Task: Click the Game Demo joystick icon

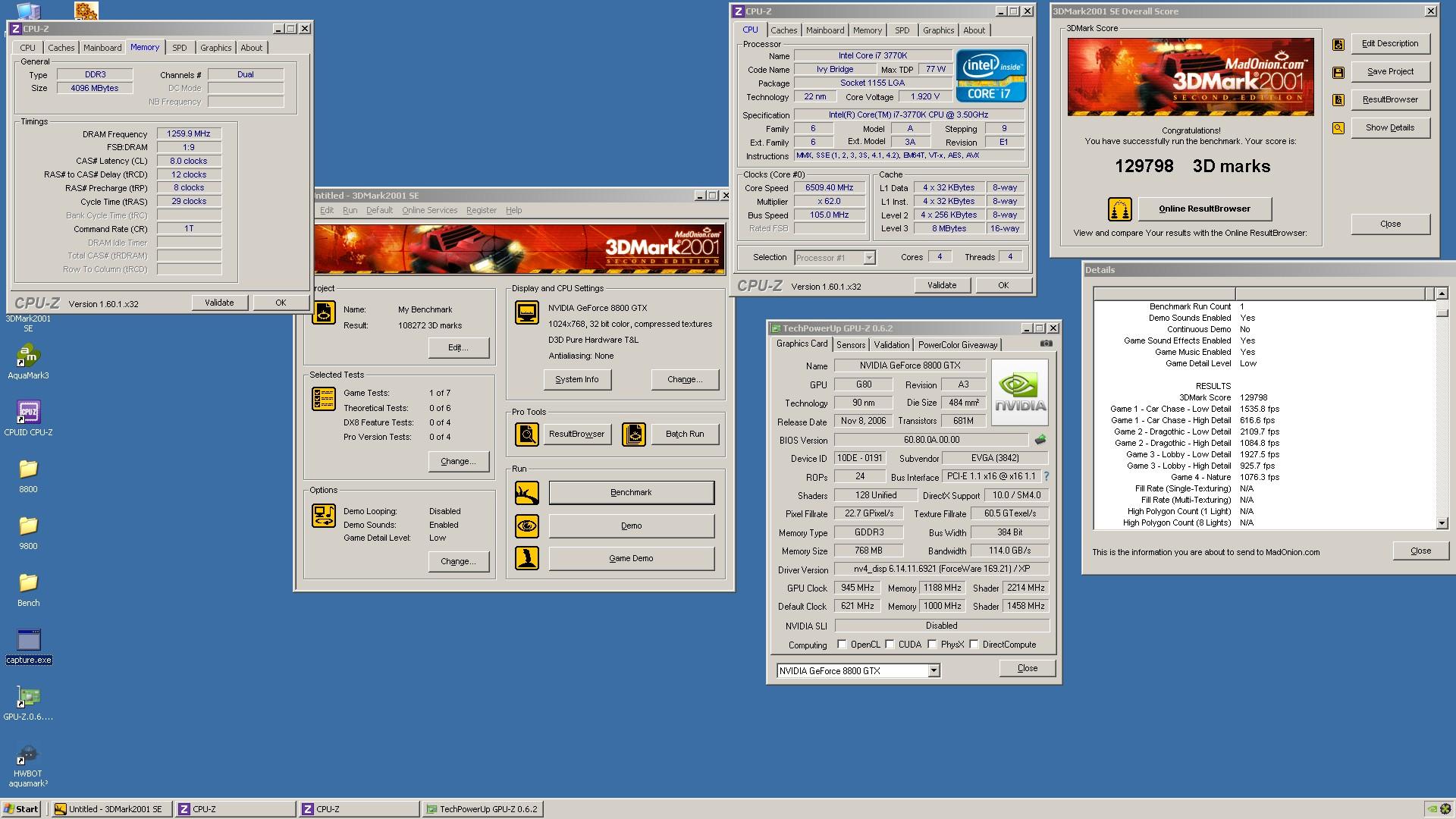Action: [x=526, y=559]
